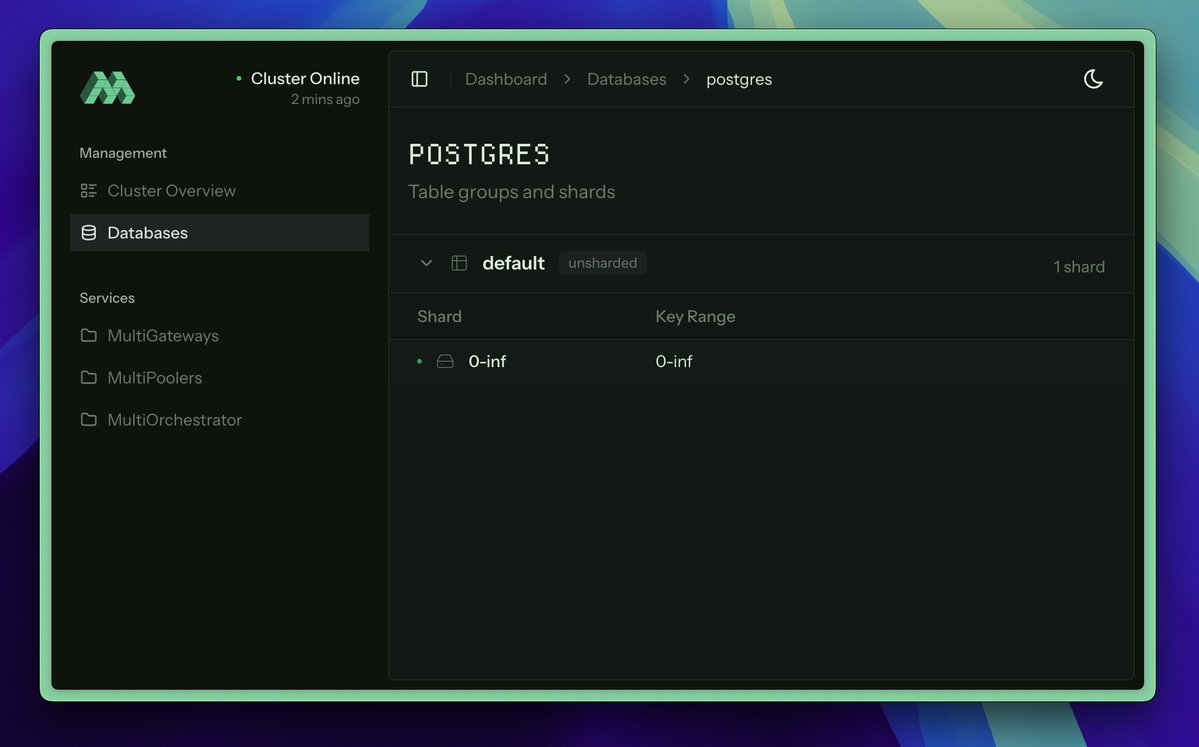
Task: Click the unsharded badge next to default
Action: [x=602, y=262]
